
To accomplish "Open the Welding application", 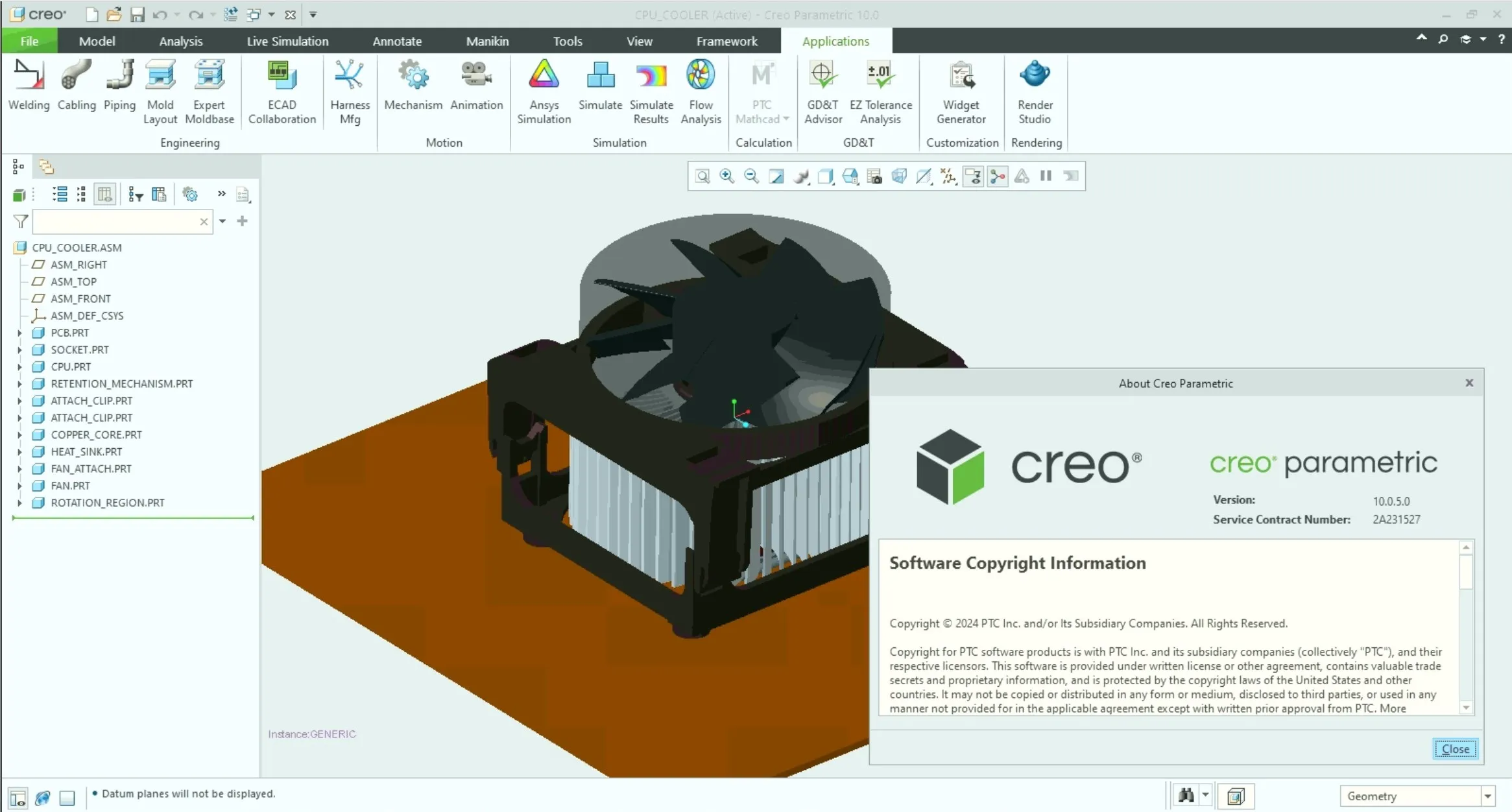I will tap(29, 85).
